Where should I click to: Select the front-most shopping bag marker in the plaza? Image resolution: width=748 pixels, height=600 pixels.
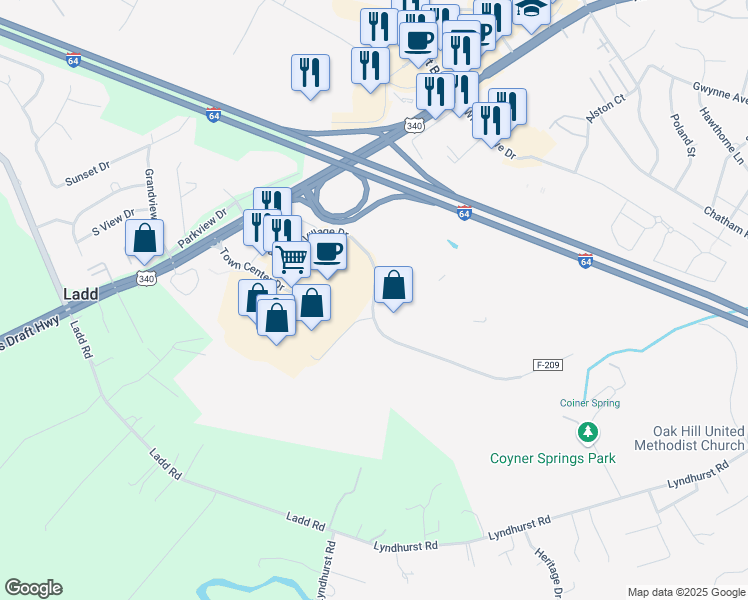coord(276,320)
